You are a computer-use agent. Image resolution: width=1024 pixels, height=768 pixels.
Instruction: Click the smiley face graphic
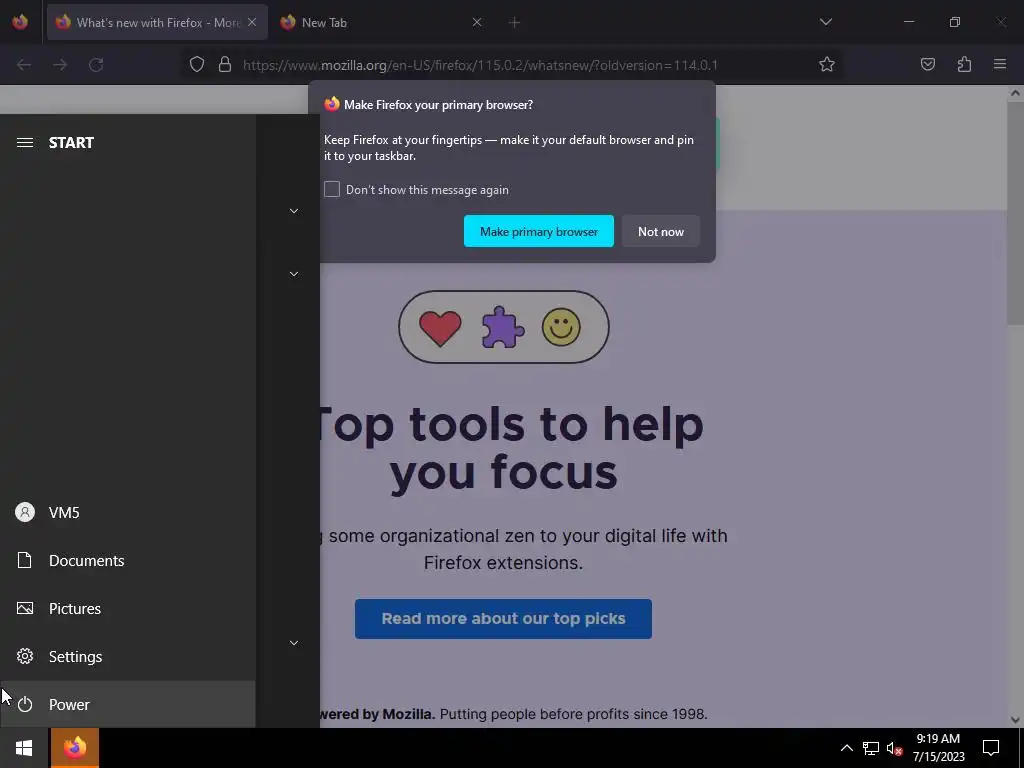(561, 327)
